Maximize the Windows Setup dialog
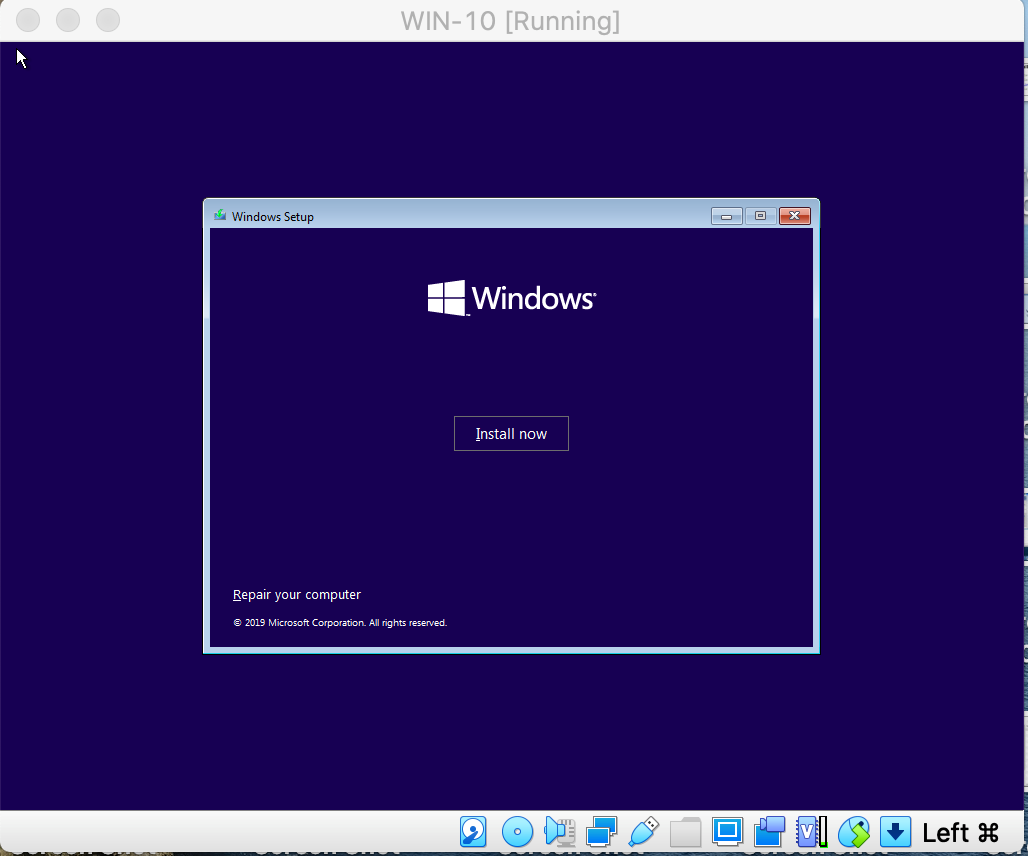 pyautogui.click(x=761, y=216)
